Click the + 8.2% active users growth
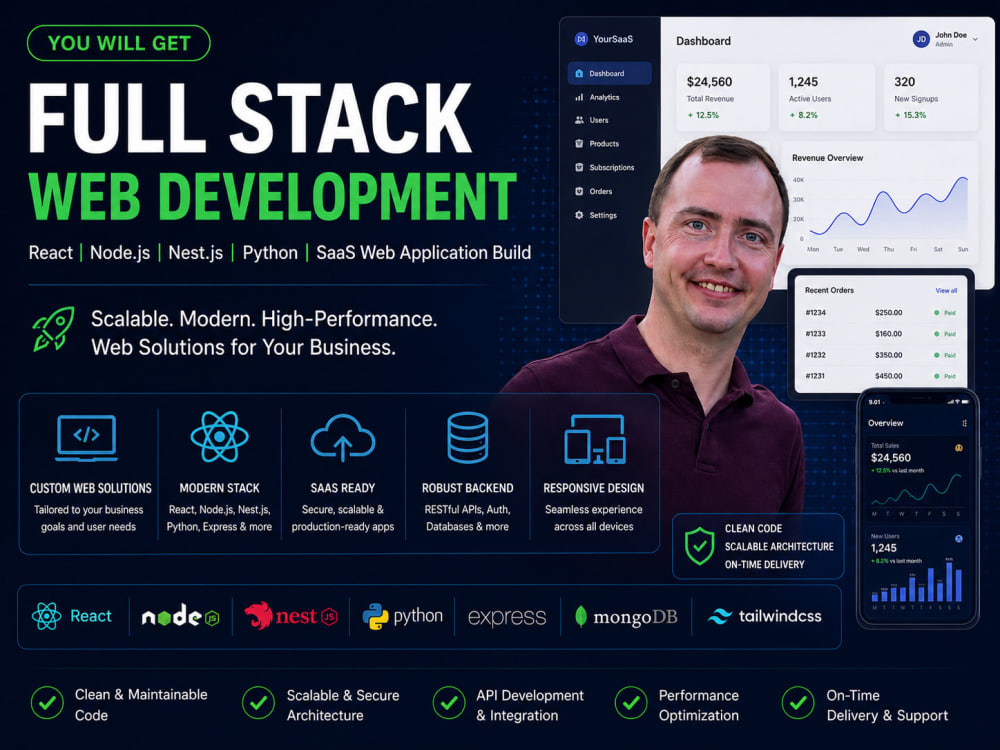1000x750 pixels. [x=804, y=115]
